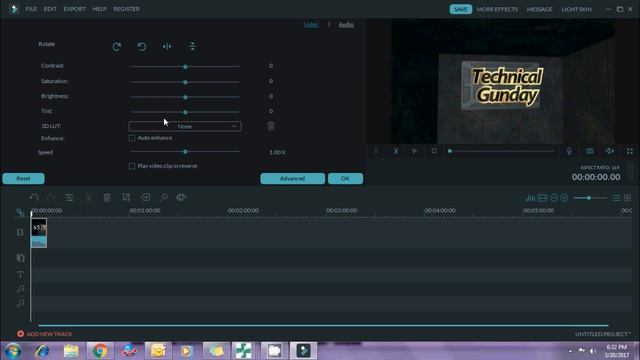This screenshot has width=640, height=360.
Task: Click the preview playback progress bar
Action: (x=501, y=151)
